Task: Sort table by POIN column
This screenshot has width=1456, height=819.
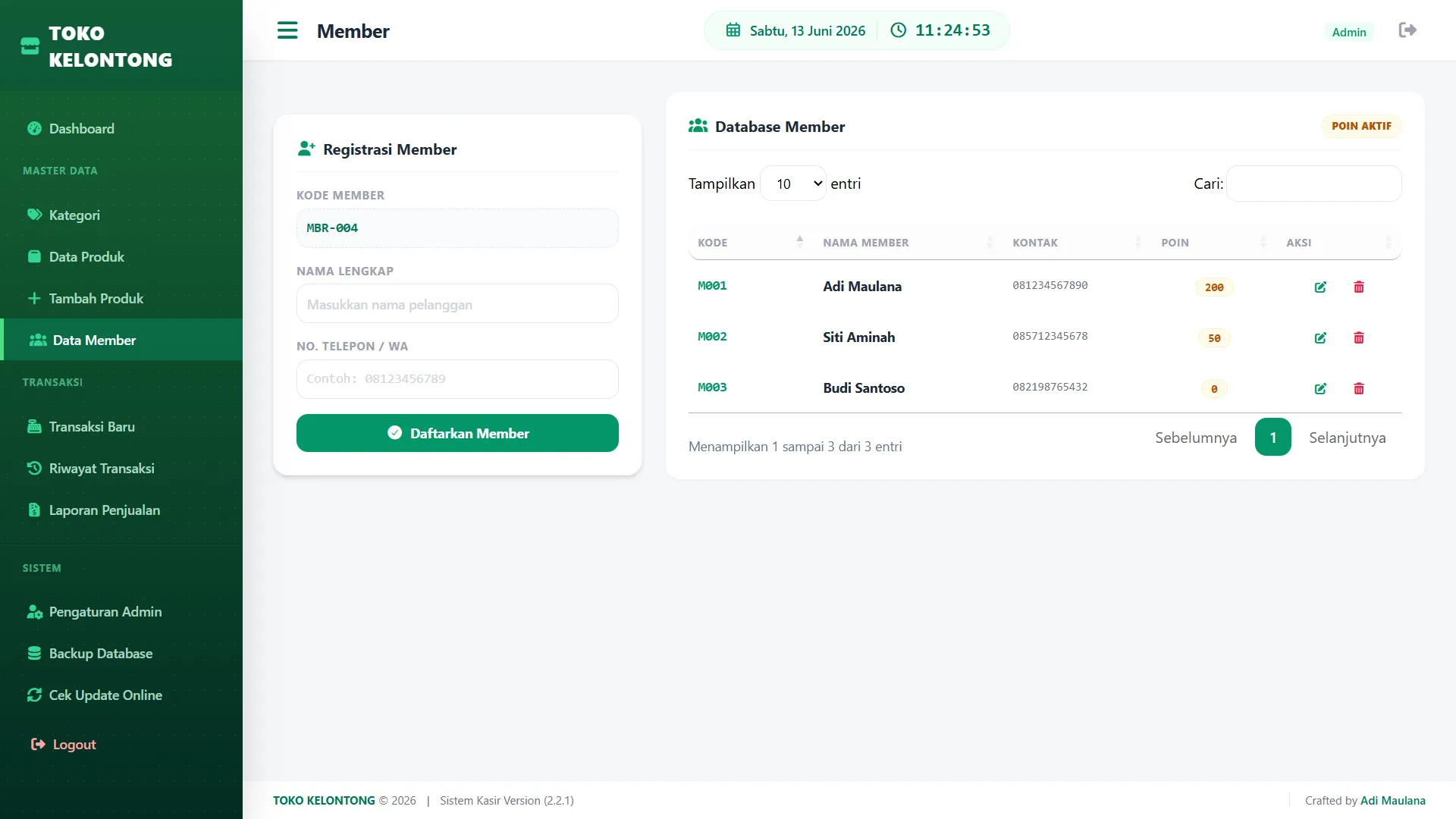Action: tap(1214, 243)
